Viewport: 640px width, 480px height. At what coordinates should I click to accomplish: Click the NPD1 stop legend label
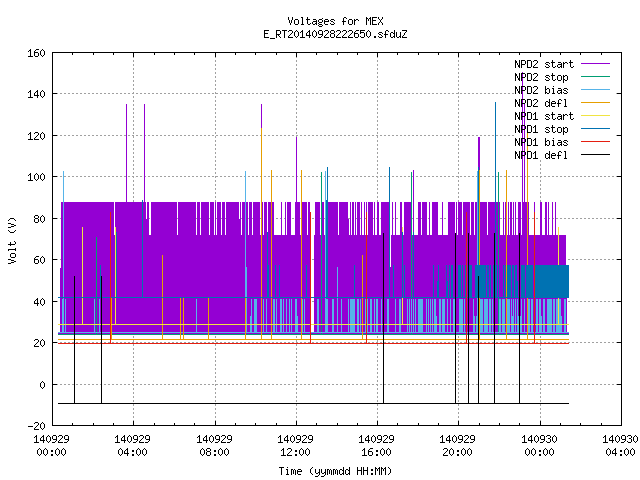[541, 129]
